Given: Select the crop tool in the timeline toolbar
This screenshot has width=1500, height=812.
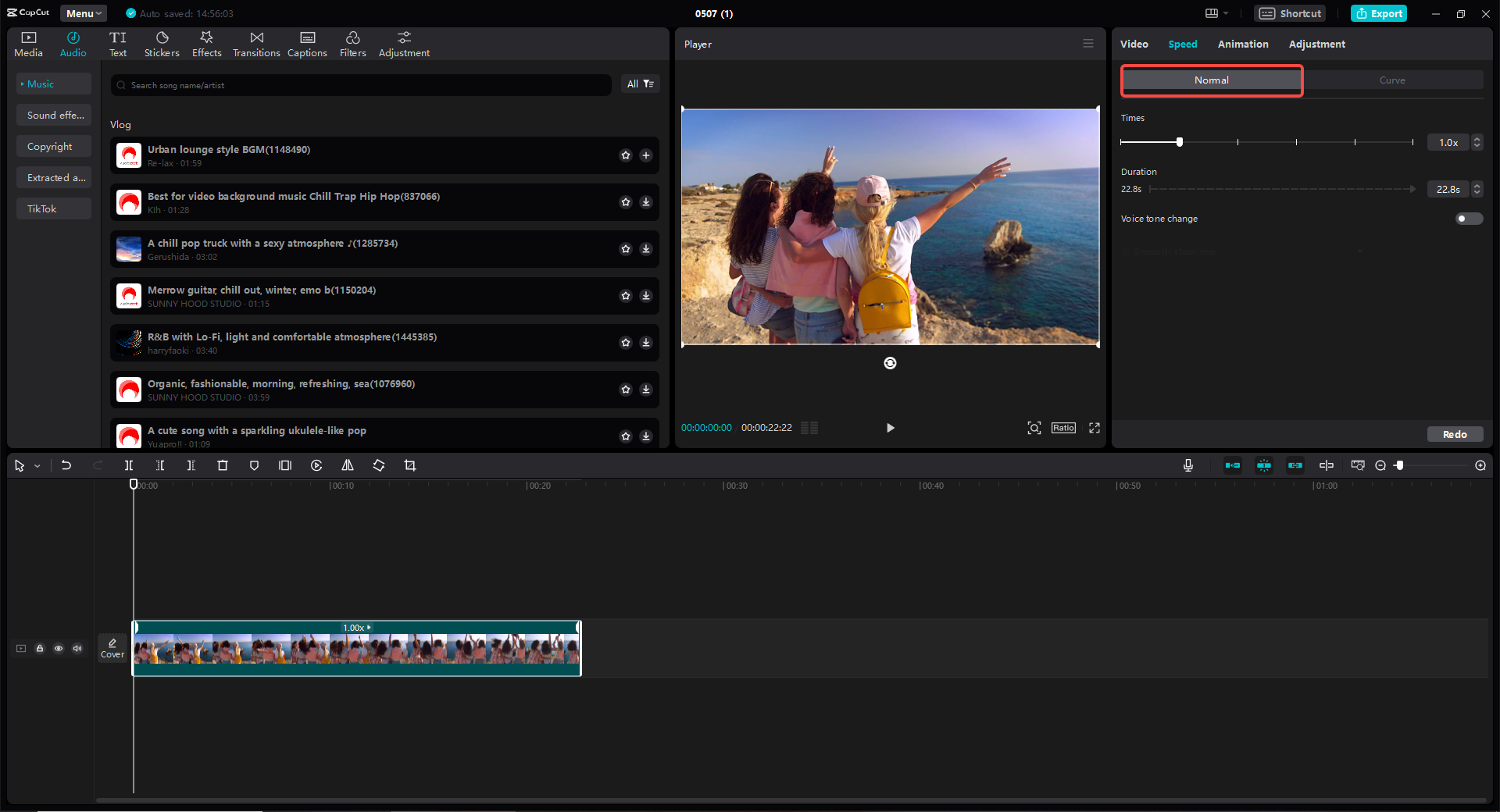Looking at the screenshot, I should [x=410, y=465].
